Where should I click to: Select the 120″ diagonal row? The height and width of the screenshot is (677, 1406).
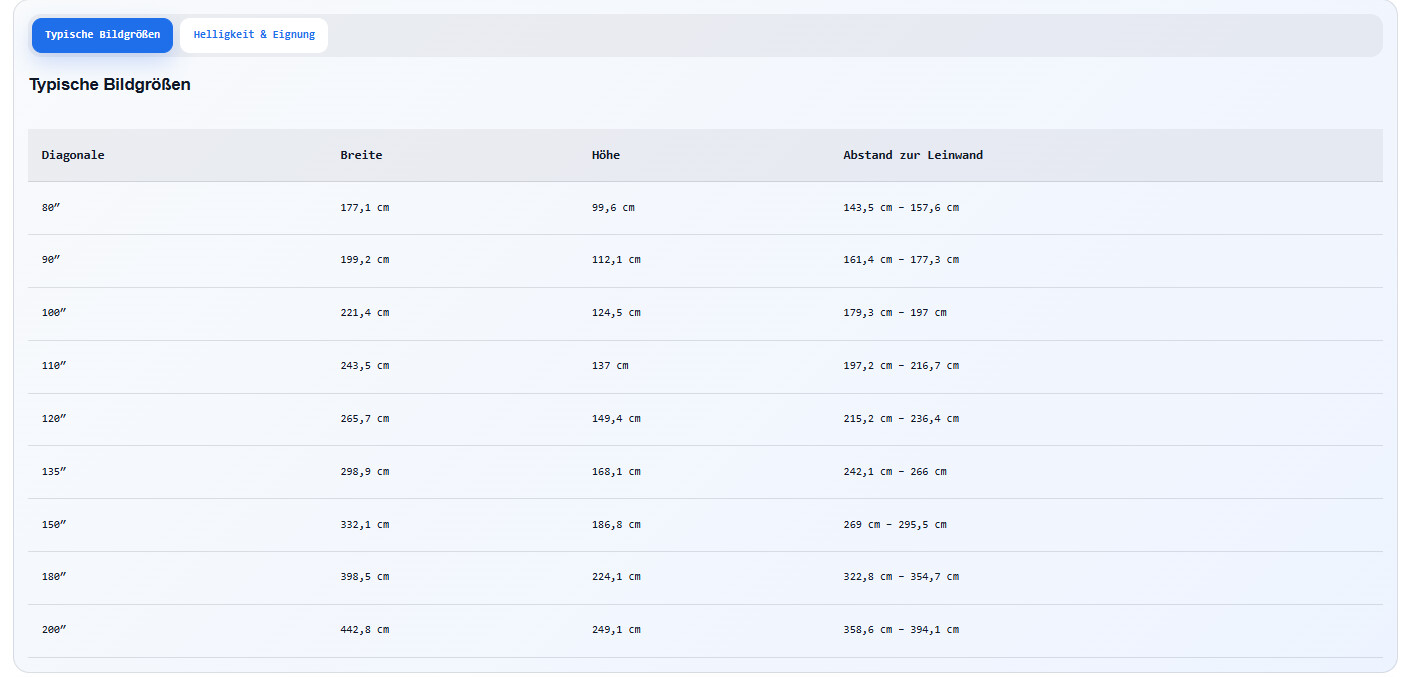coord(705,419)
